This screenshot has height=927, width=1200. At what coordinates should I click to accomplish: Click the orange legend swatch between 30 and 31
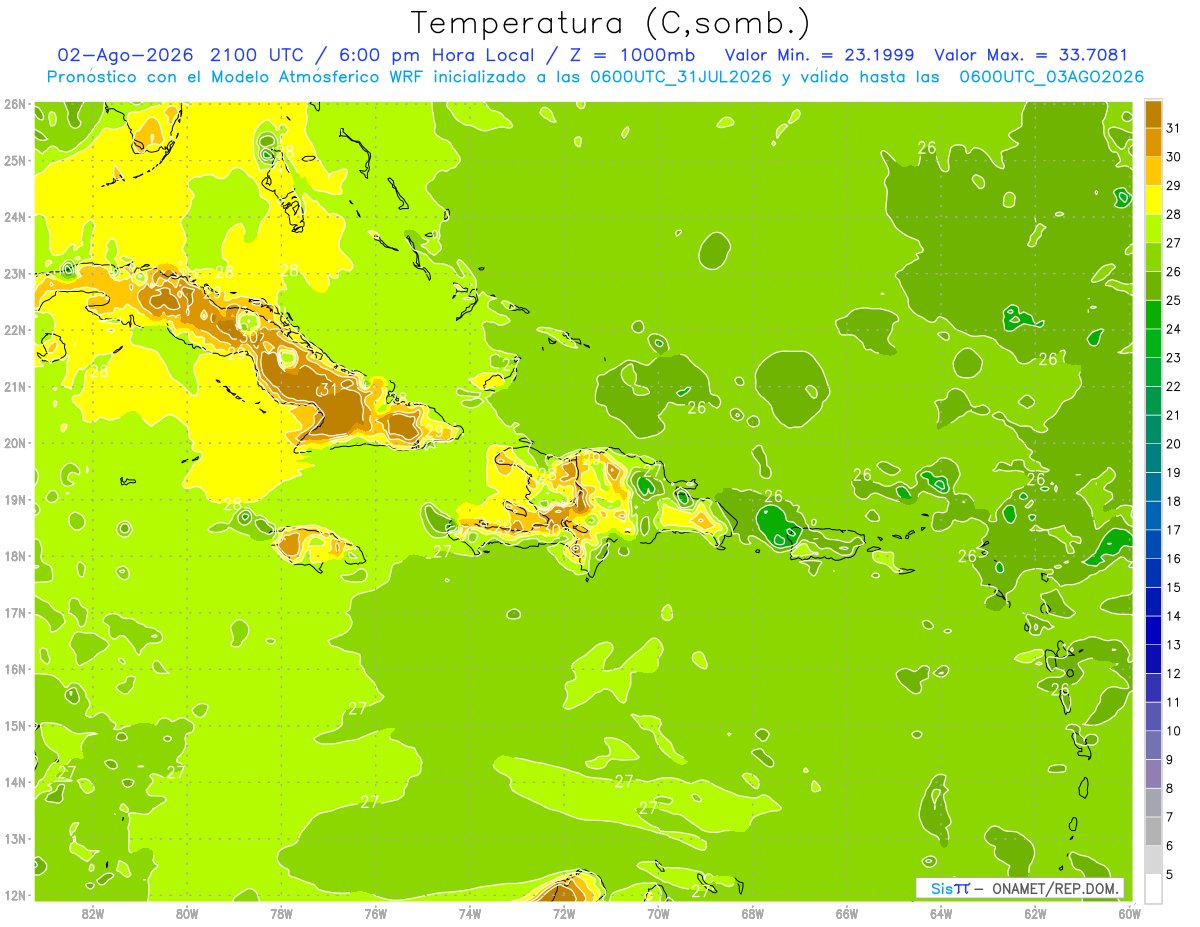pos(1153,142)
